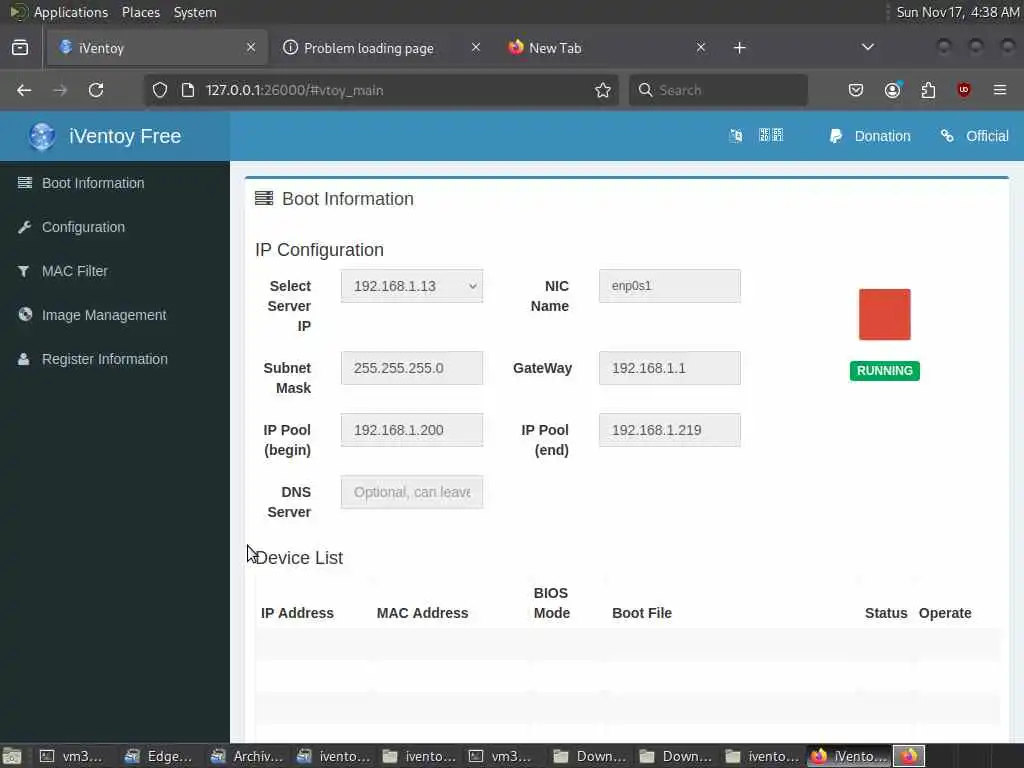Screen dimensions: 1024x768
Task: Switch to the Archiv taskbar window
Action: (x=246, y=756)
